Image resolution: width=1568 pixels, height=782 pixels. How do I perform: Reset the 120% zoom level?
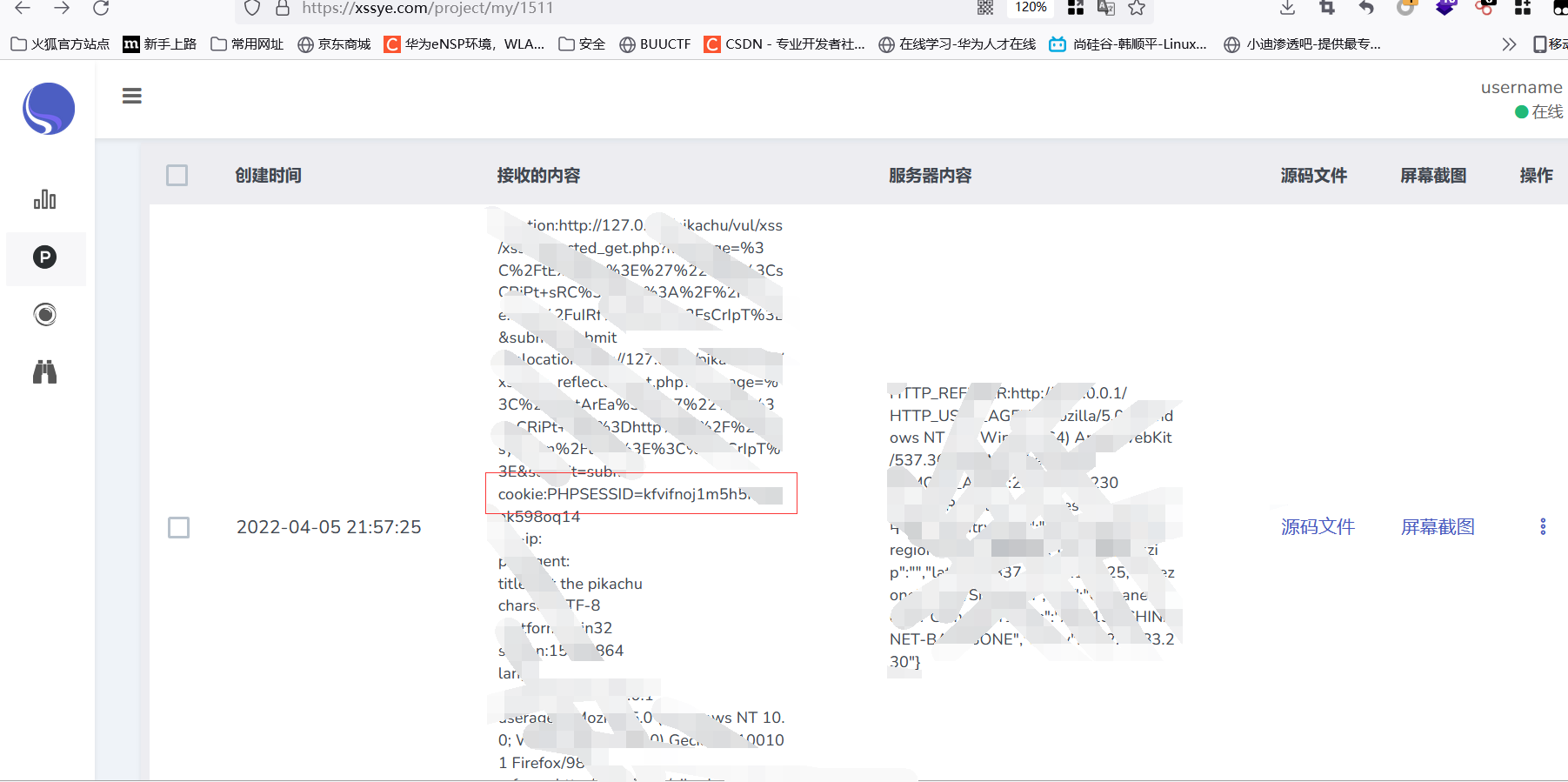coord(1031,7)
